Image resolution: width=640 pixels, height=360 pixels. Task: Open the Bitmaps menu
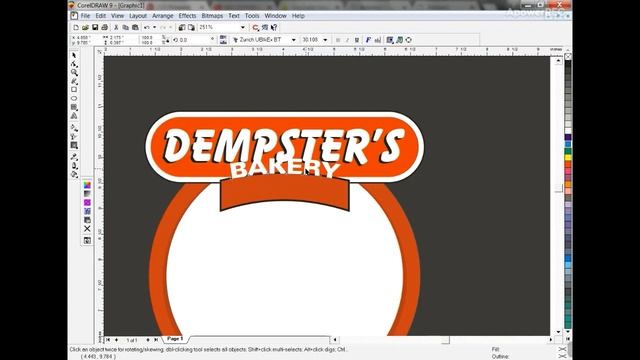click(212, 16)
